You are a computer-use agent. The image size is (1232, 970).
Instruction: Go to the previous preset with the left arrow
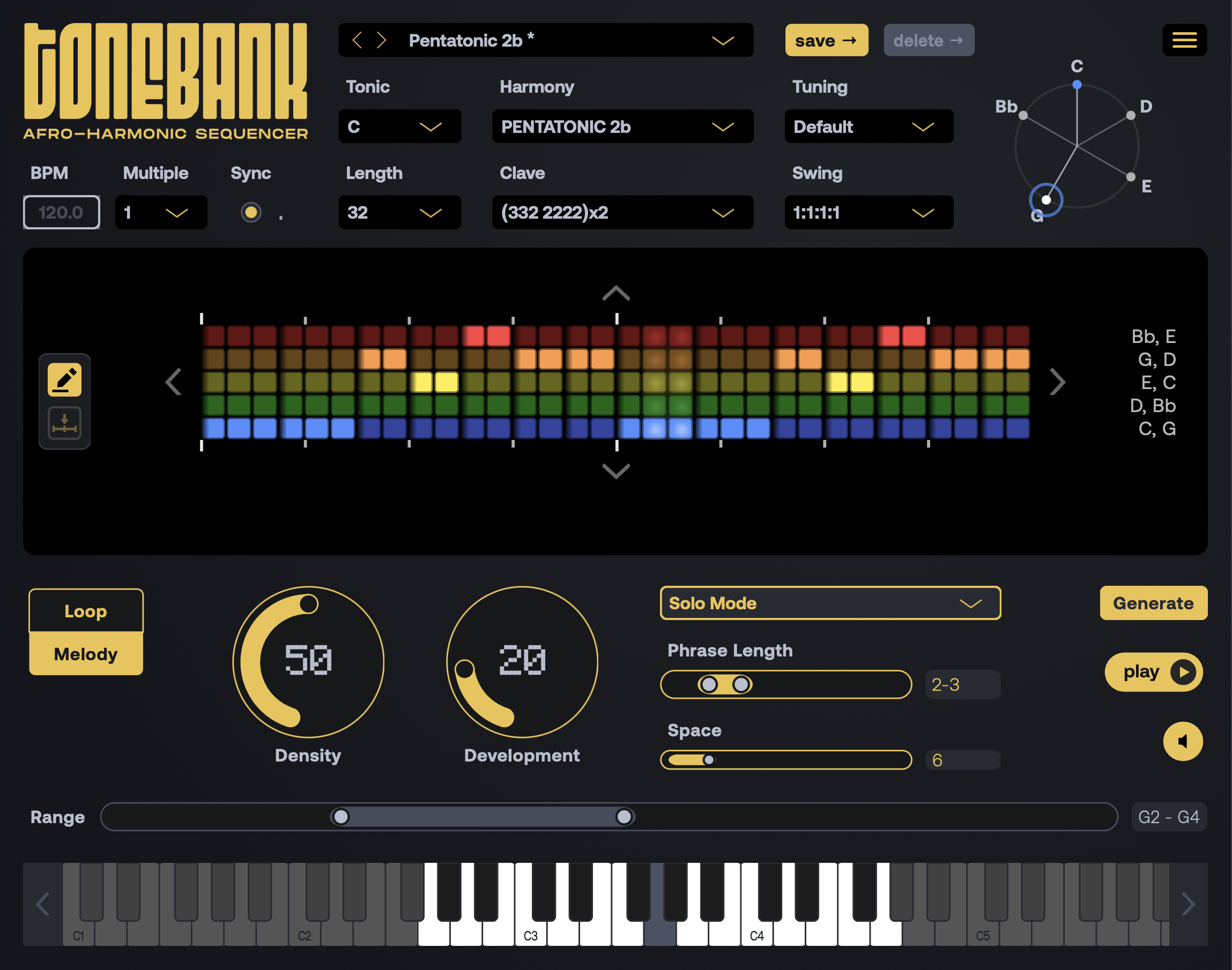pyautogui.click(x=358, y=40)
